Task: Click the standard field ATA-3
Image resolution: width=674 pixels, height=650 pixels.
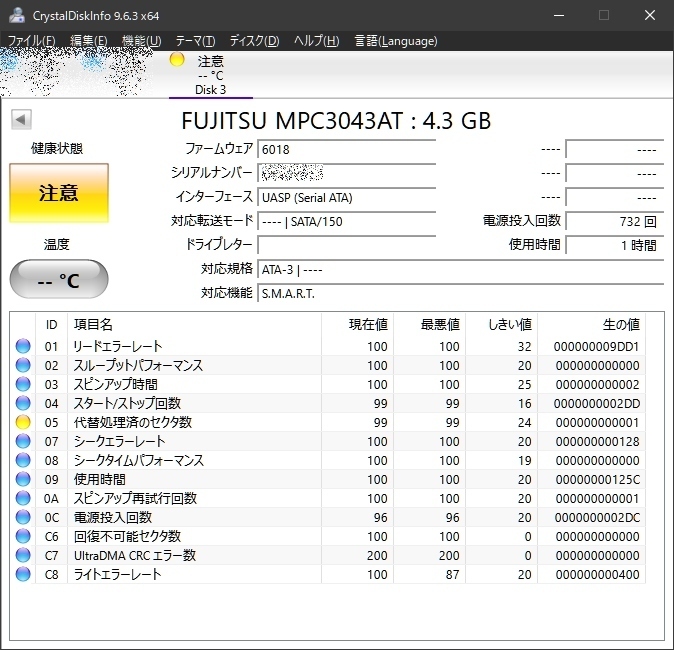Action: (461, 270)
